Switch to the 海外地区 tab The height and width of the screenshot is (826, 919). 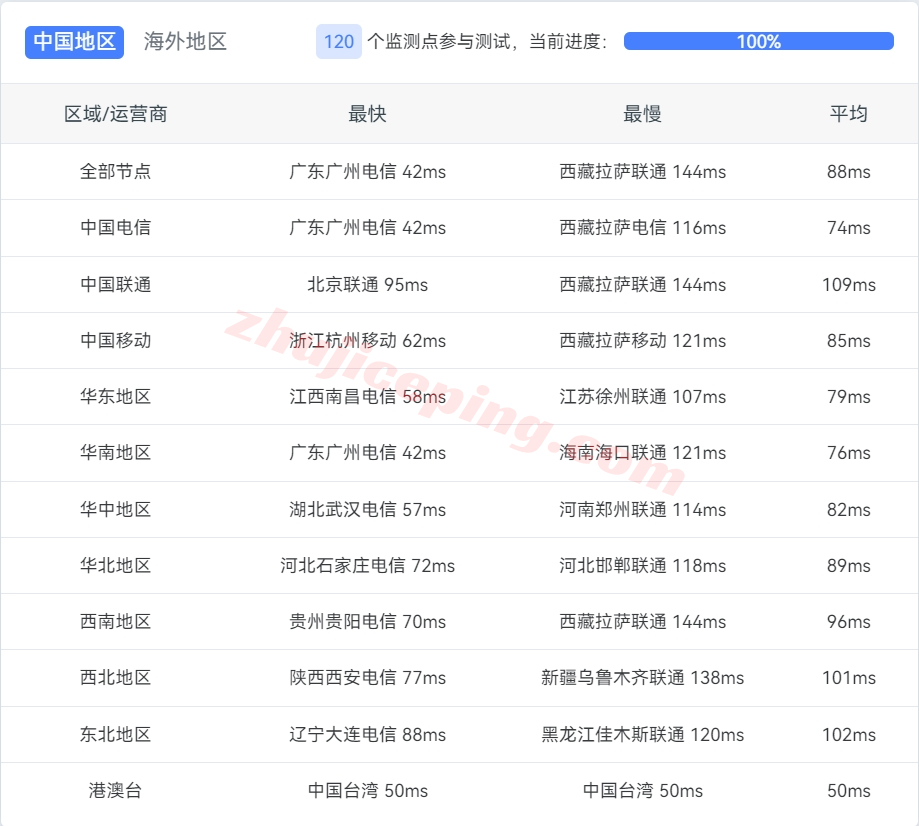[x=185, y=42]
